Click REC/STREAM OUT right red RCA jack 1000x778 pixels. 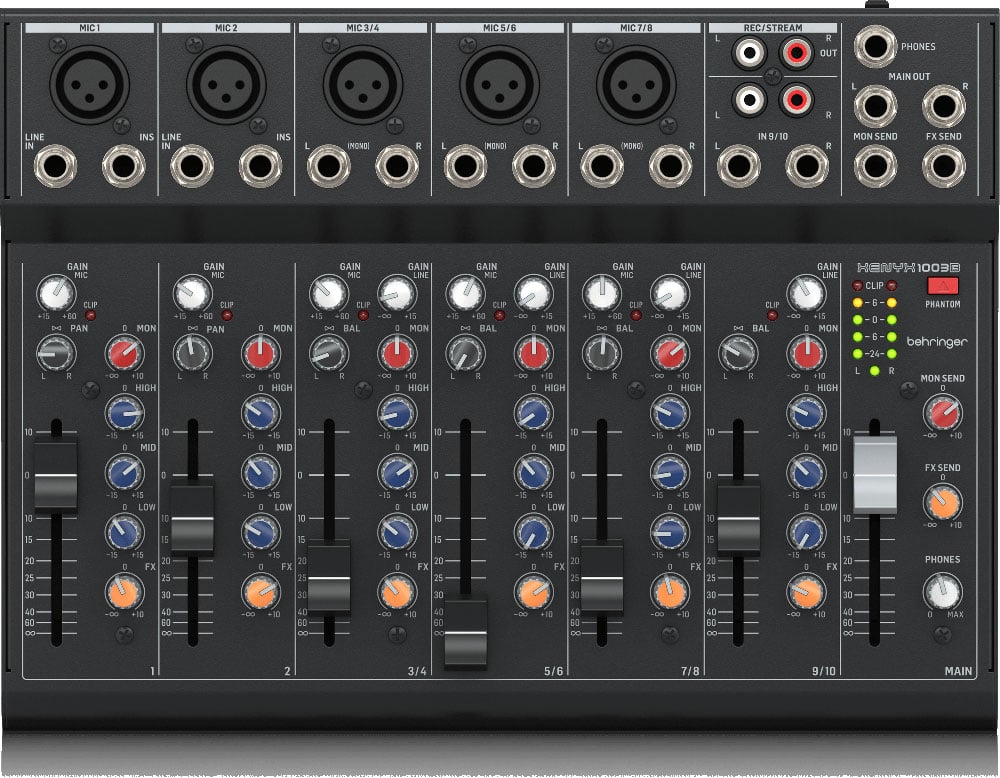(x=796, y=52)
